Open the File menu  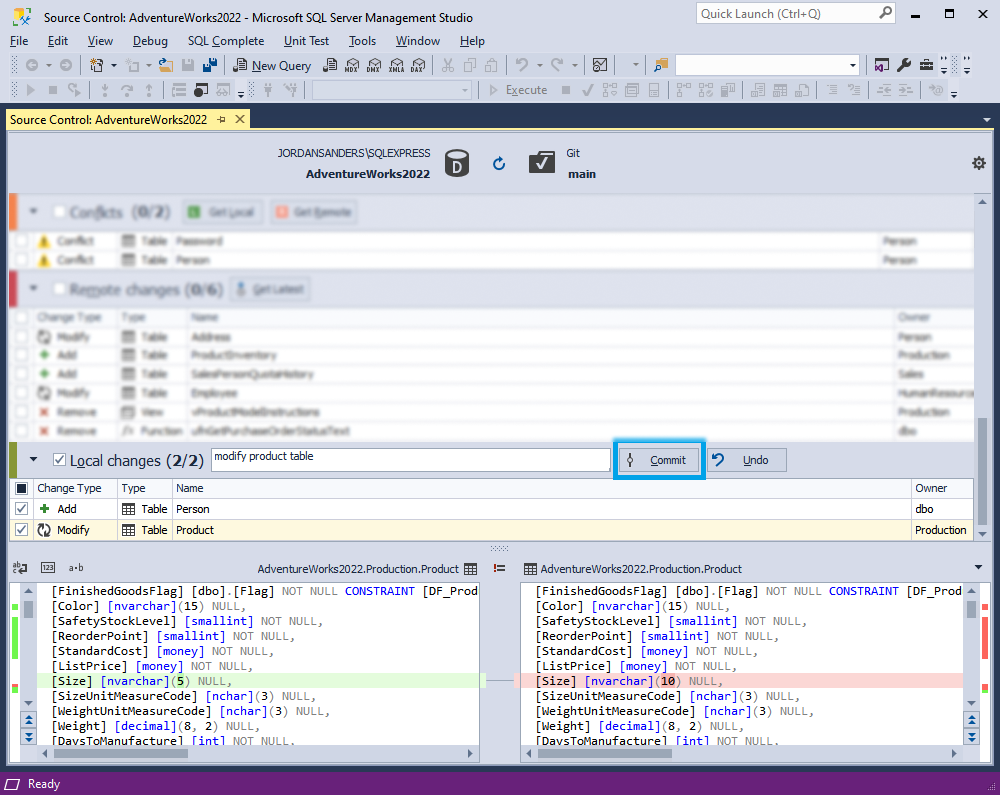[x=19, y=41]
